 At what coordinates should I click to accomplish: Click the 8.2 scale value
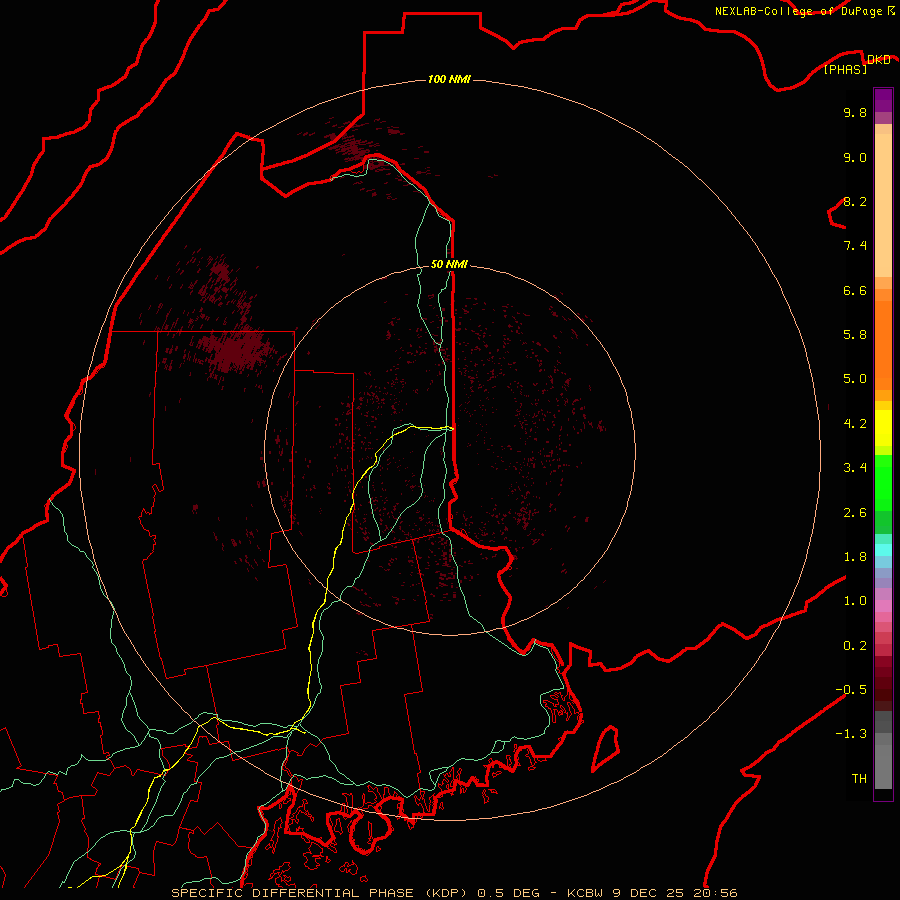855,202
